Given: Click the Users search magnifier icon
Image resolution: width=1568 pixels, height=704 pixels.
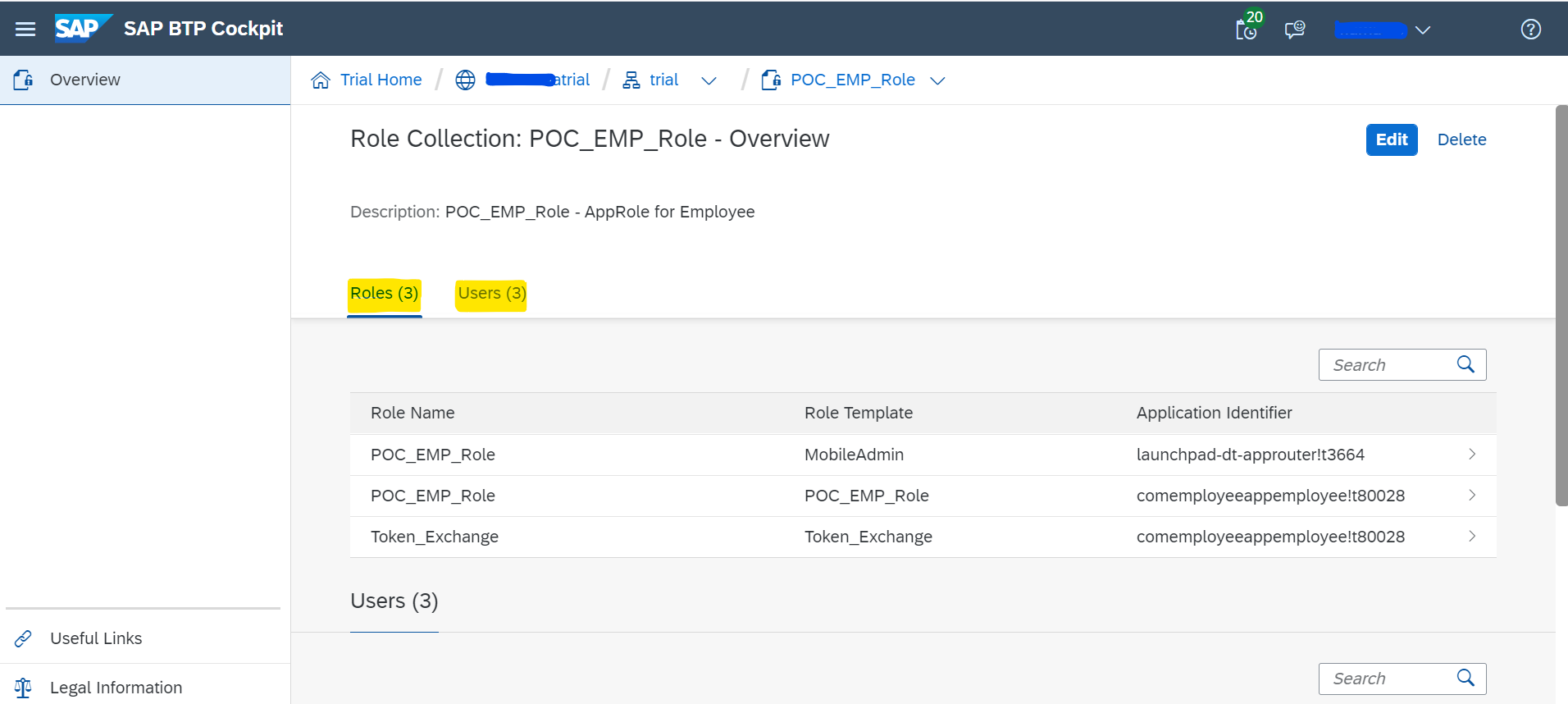Looking at the screenshot, I should (x=1465, y=678).
